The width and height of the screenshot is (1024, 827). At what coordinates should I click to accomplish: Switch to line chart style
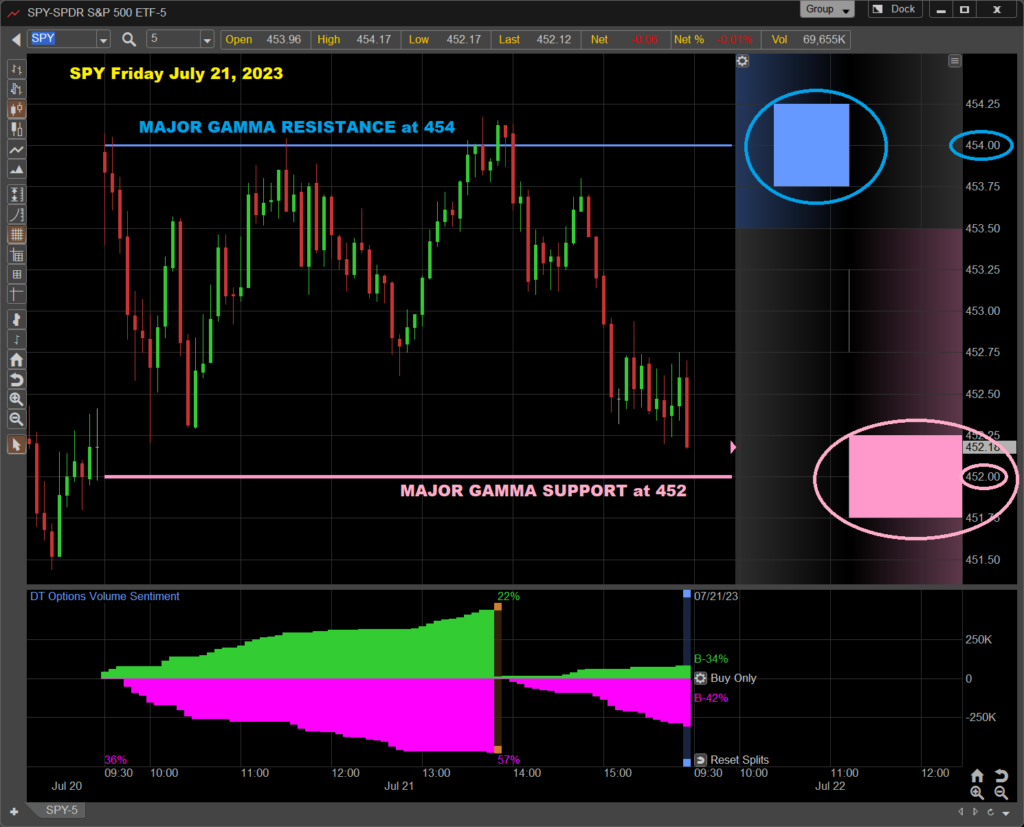16,150
